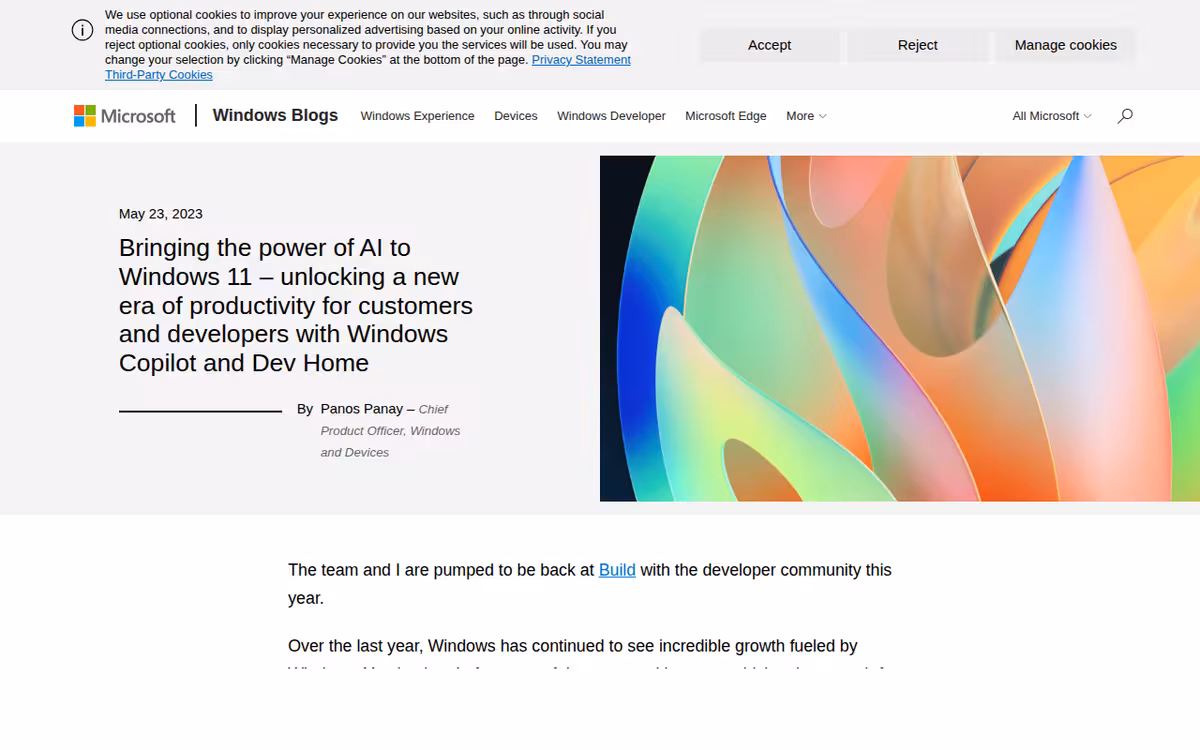This screenshot has height=750, width=1200.
Task: Click the Windows Blogs title
Action: pyautogui.click(x=275, y=115)
